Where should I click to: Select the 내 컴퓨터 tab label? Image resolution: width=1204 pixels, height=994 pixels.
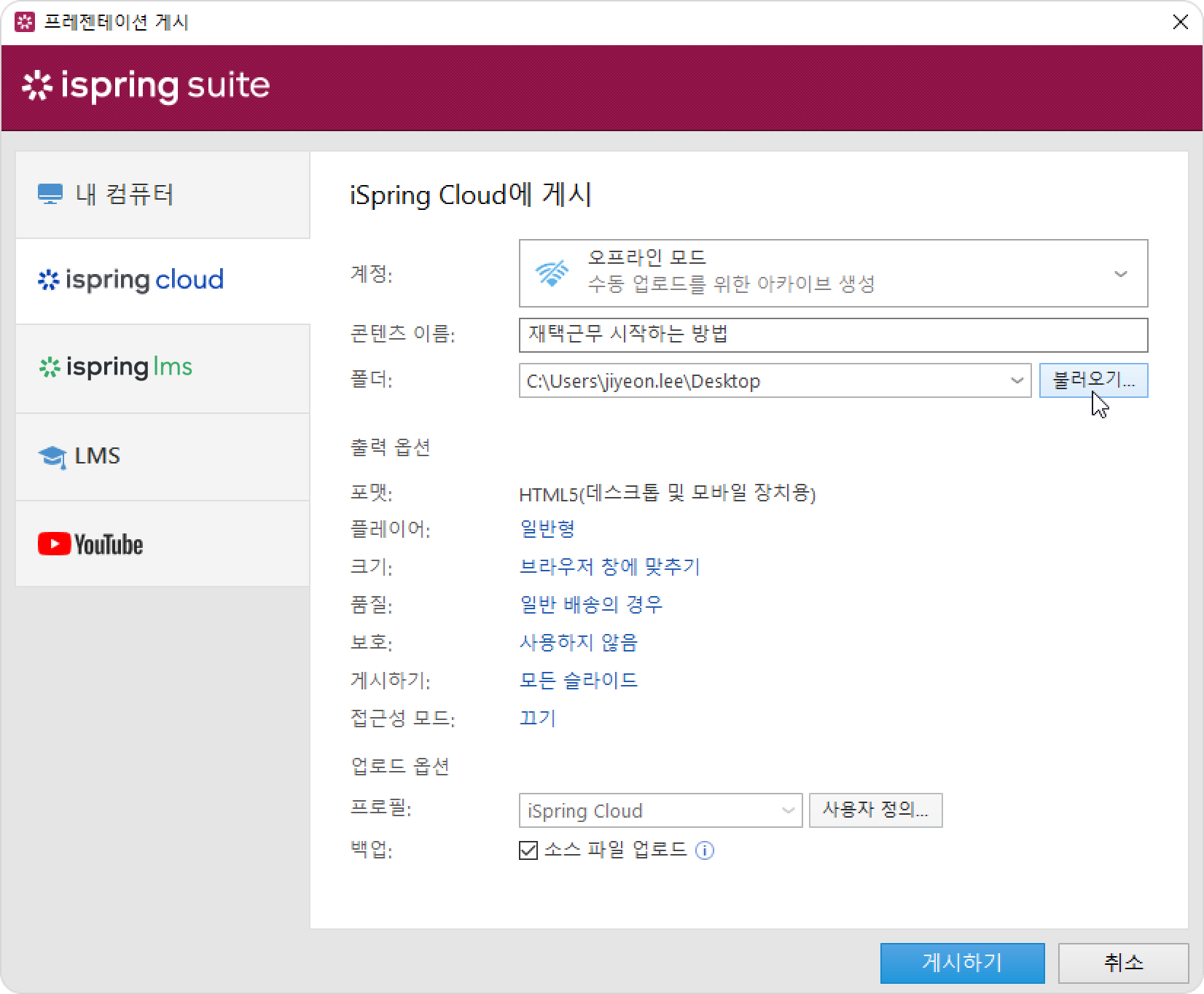point(125,195)
